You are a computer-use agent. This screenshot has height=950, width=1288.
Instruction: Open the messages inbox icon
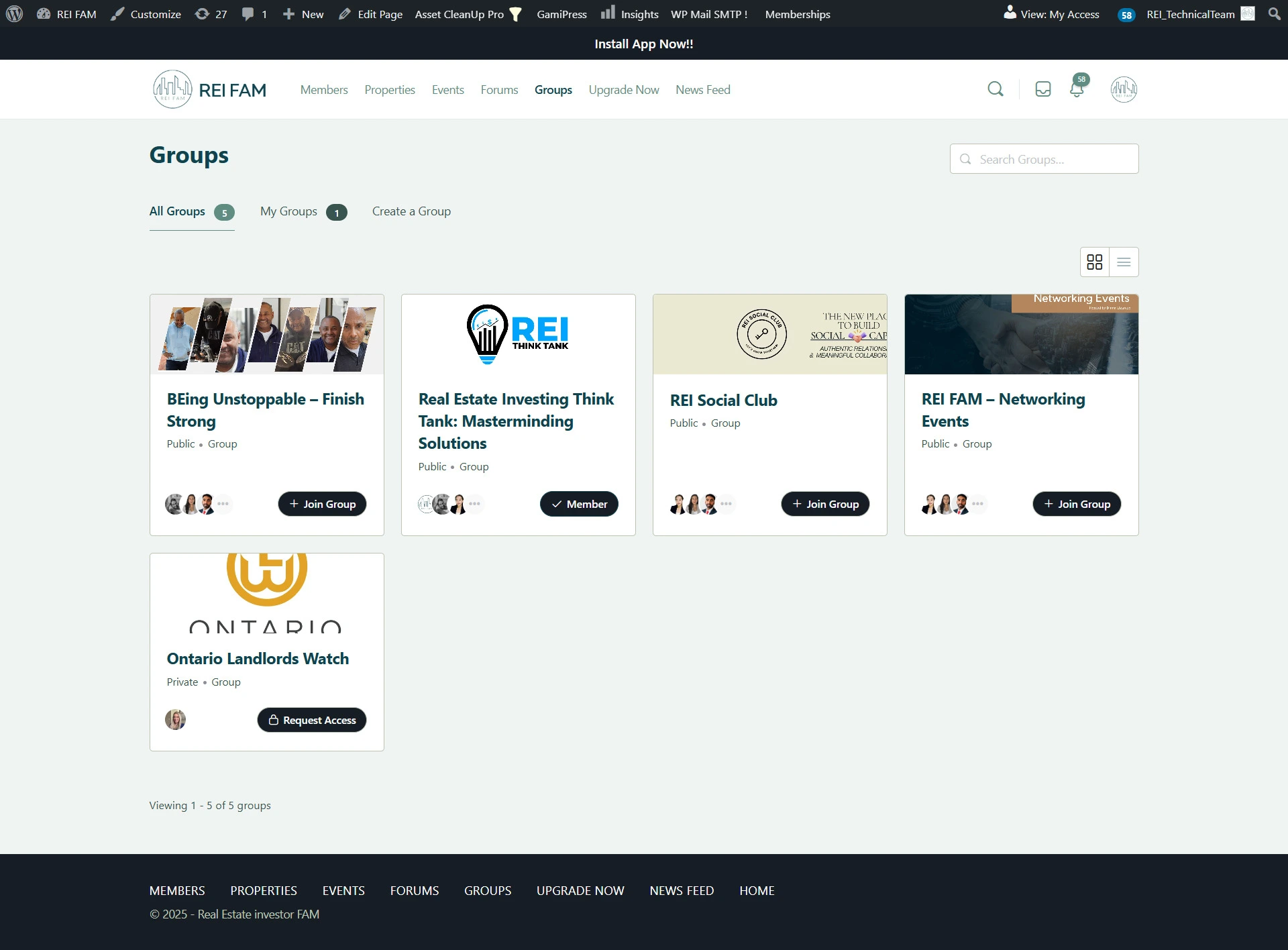coord(1042,89)
